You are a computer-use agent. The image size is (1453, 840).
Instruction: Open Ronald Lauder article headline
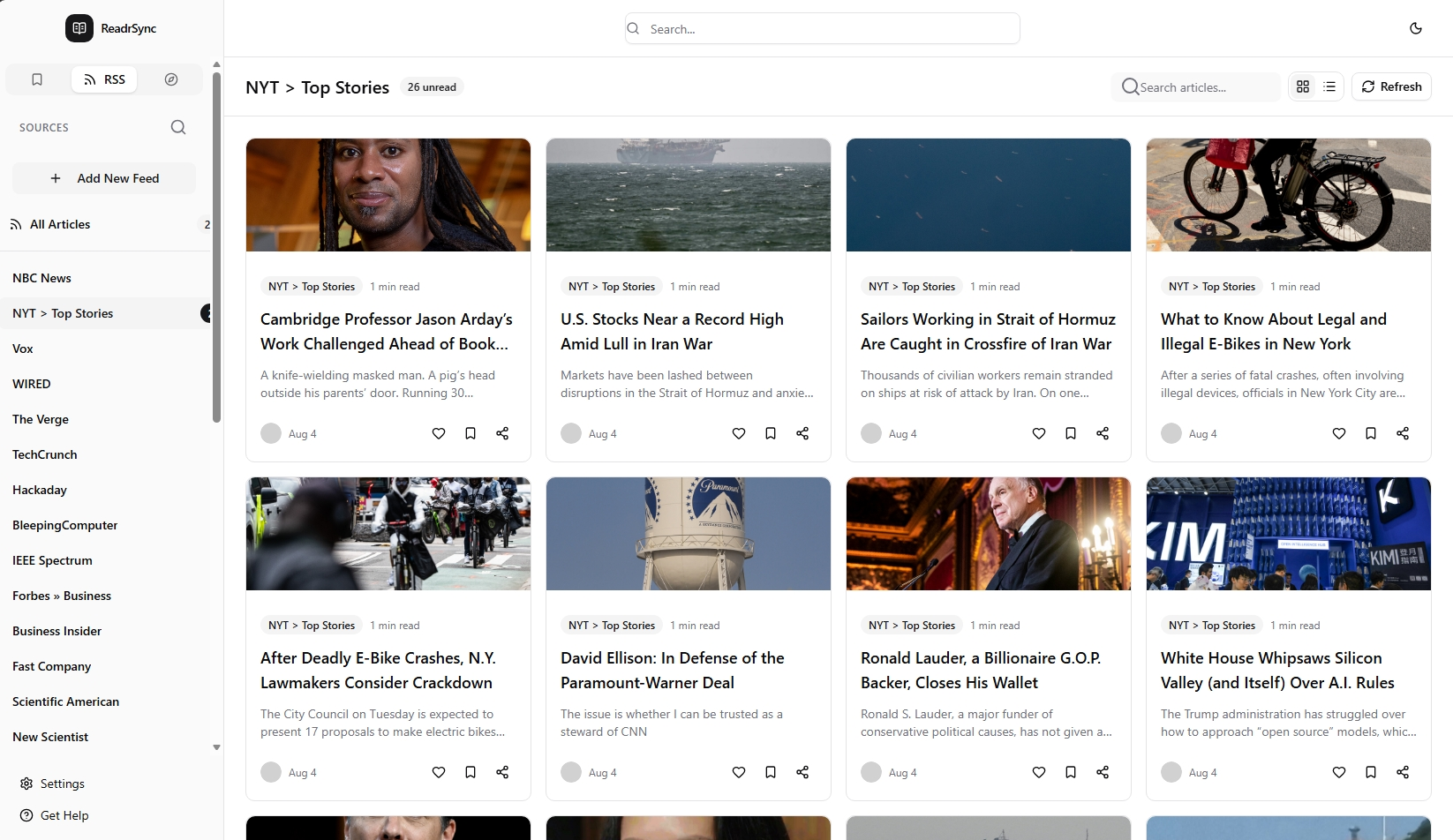click(981, 671)
